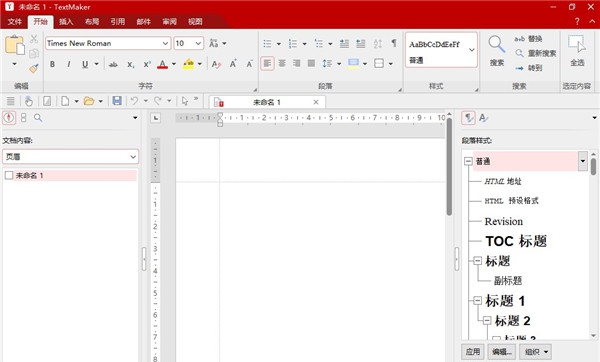Switch to the Insert ribbon tab
The height and width of the screenshot is (362, 600).
(x=66, y=21)
